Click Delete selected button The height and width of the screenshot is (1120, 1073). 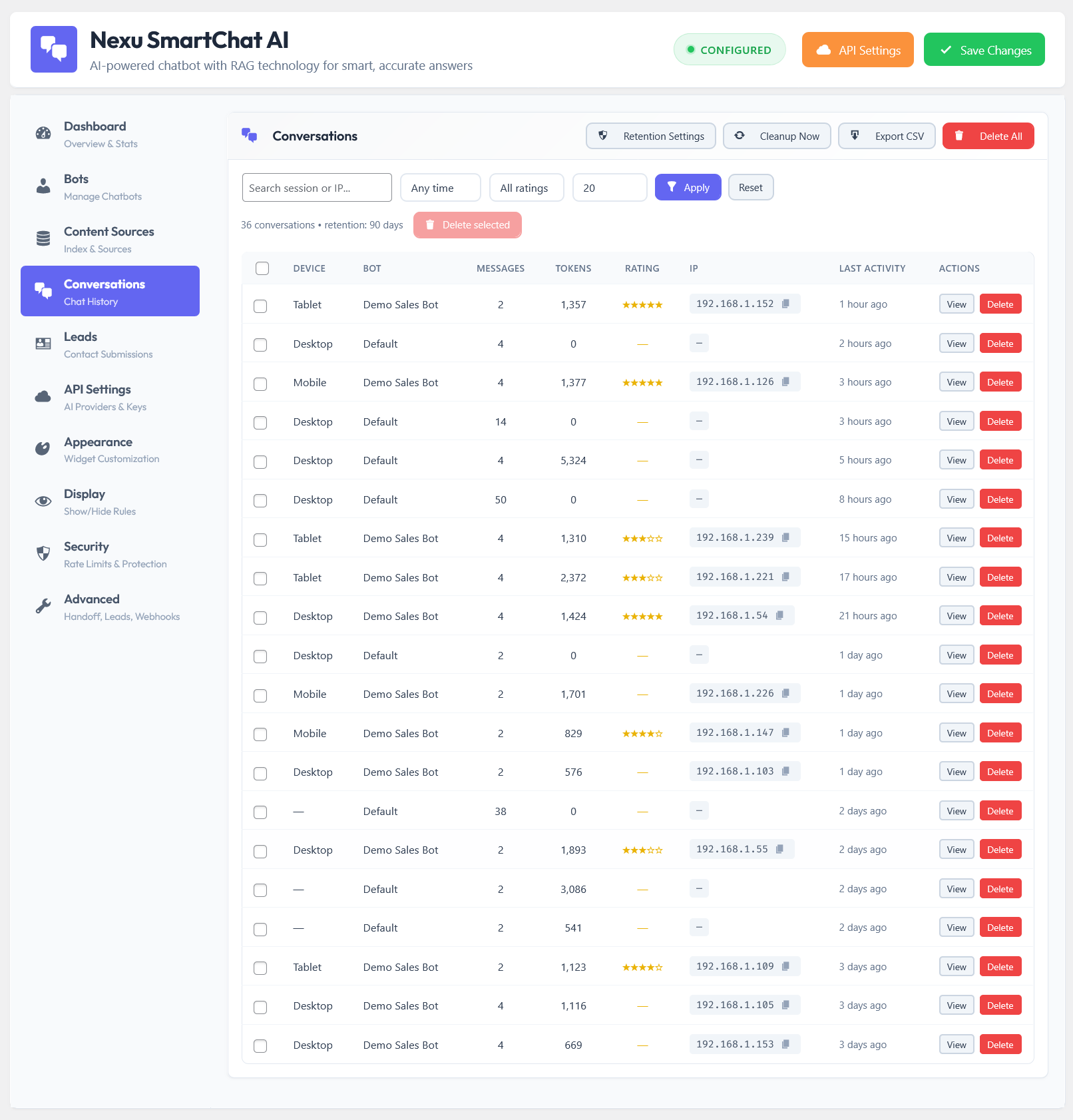pyautogui.click(x=467, y=225)
